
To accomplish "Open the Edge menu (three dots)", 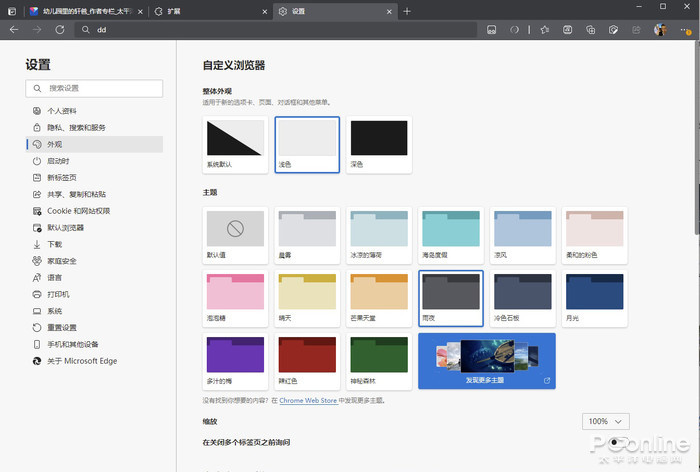I will click(684, 30).
